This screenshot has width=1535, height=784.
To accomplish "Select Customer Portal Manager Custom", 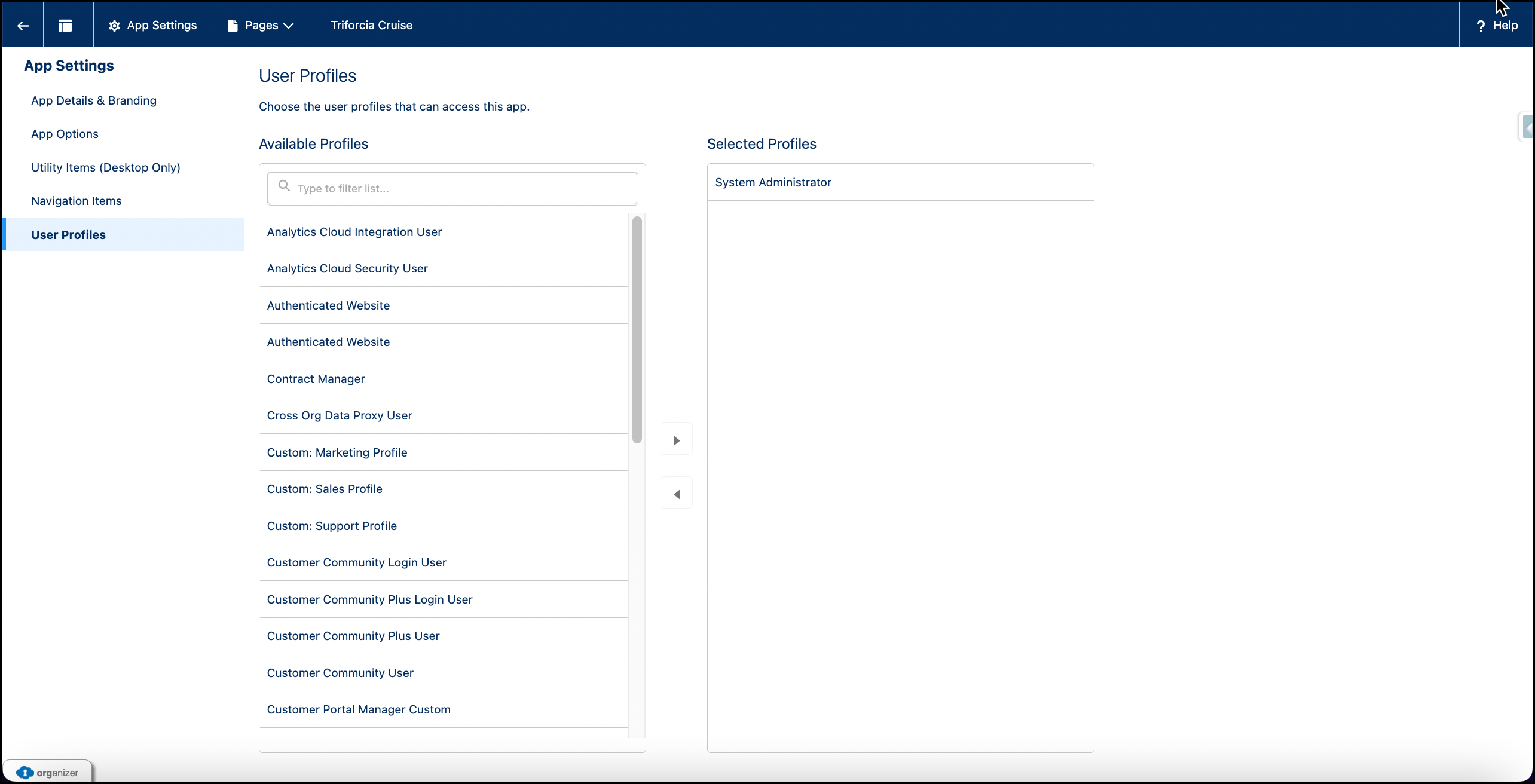I will [x=444, y=709].
